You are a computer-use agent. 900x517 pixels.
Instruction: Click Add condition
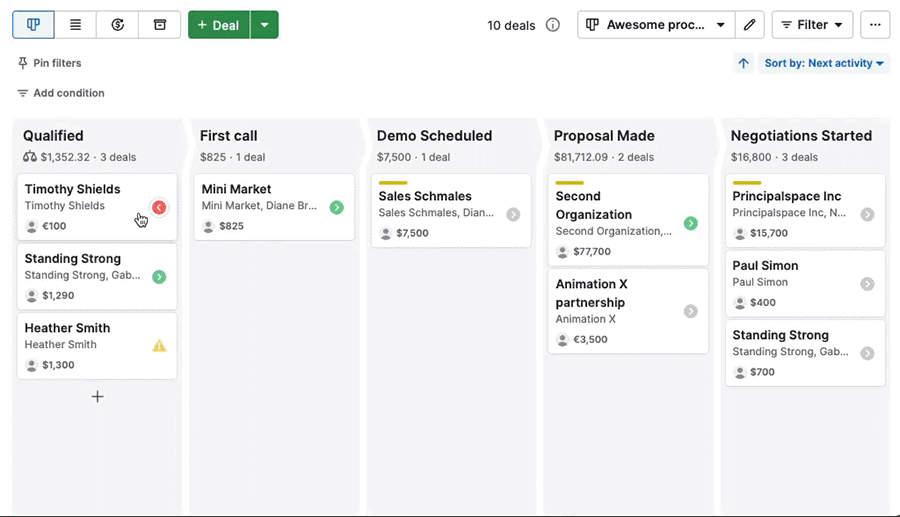60,93
